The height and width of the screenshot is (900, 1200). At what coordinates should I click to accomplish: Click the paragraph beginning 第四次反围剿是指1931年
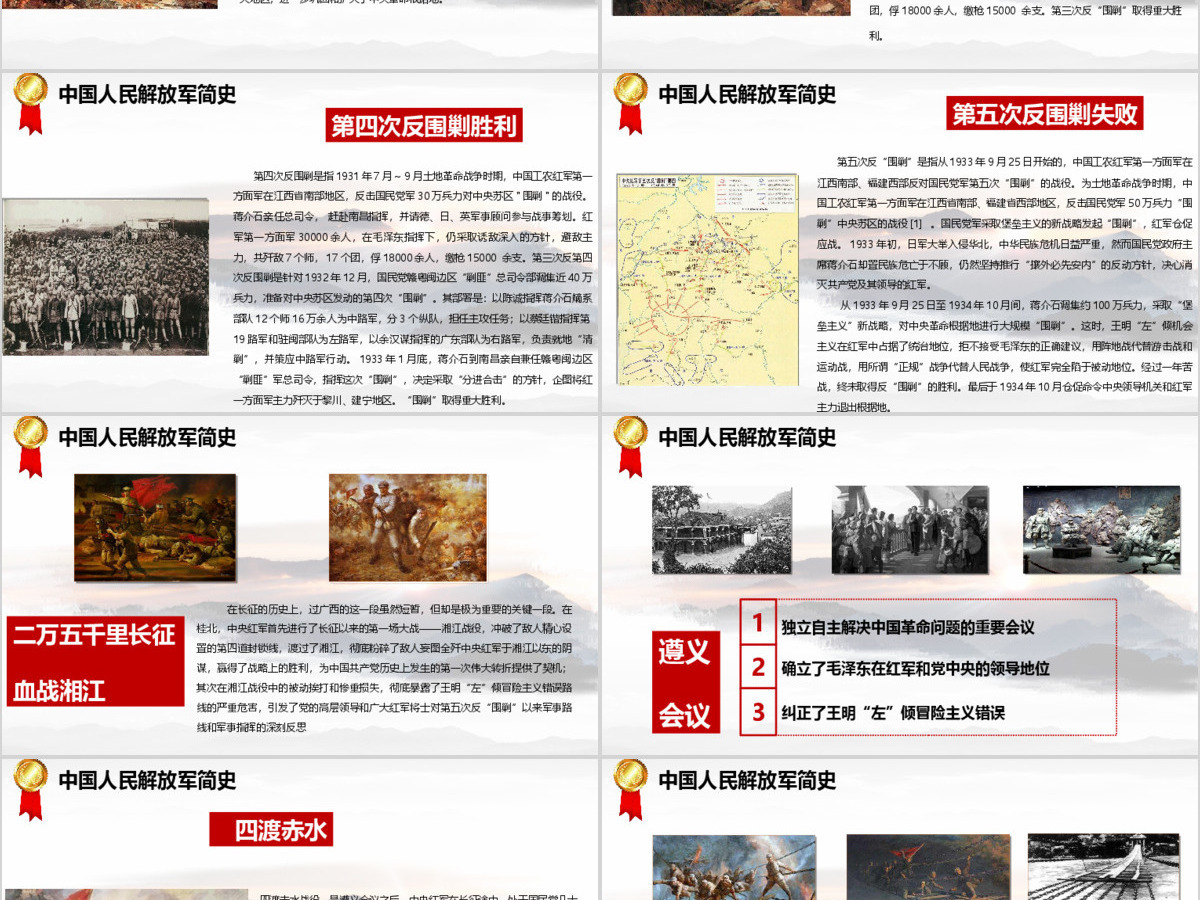[413, 287]
